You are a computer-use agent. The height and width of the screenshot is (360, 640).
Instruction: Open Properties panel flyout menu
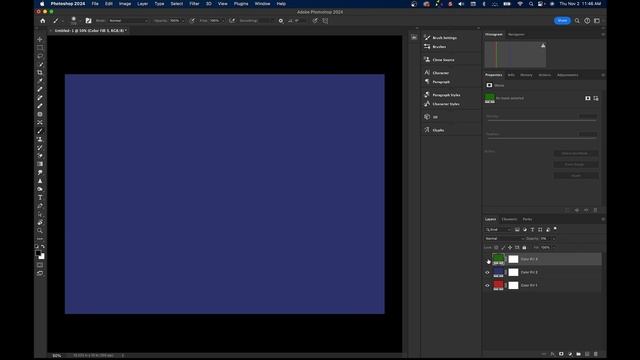point(603,75)
